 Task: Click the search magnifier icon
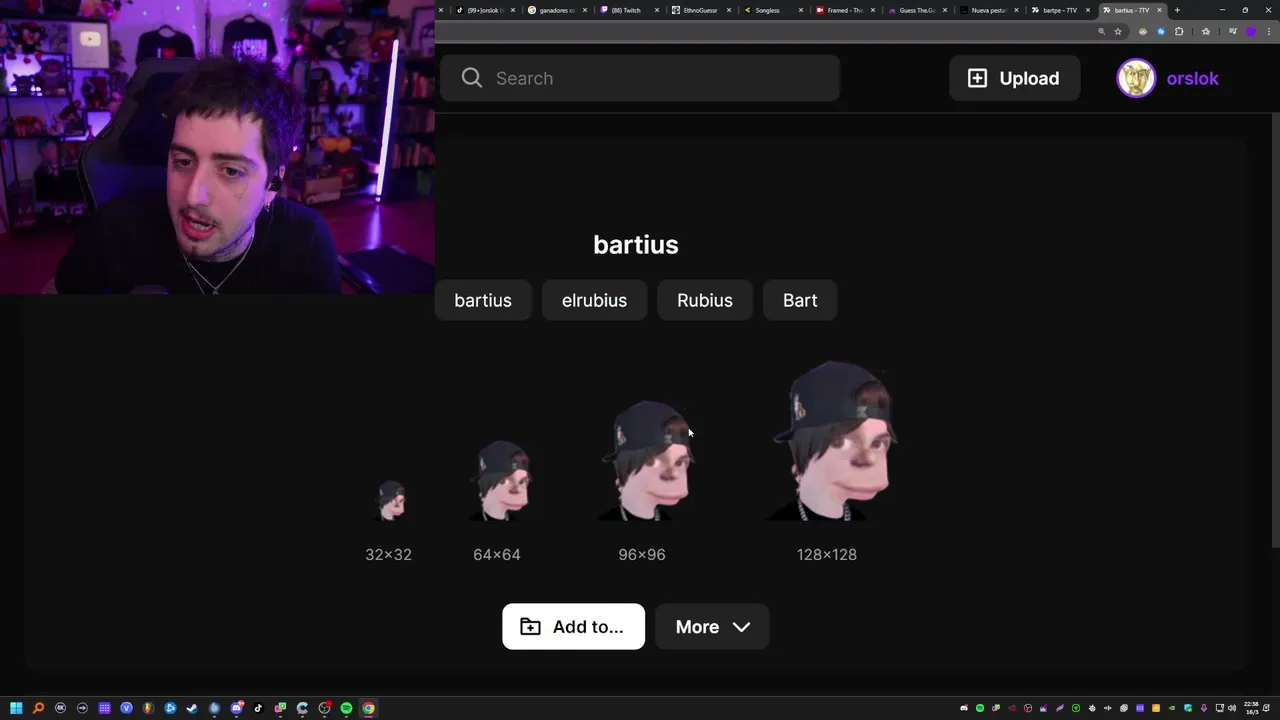[x=472, y=78]
